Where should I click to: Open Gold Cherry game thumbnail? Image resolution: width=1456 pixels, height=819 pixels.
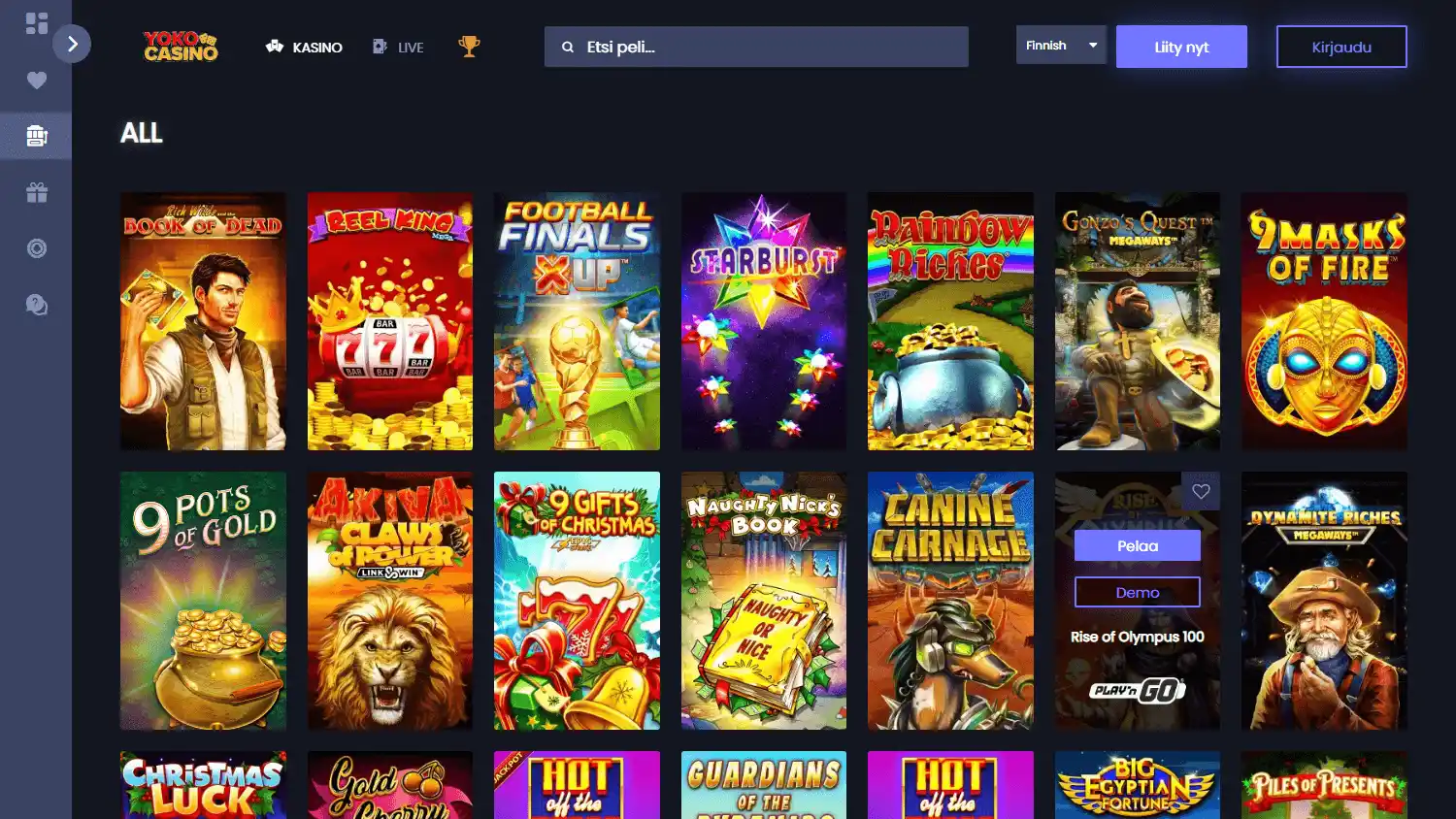[390, 785]
